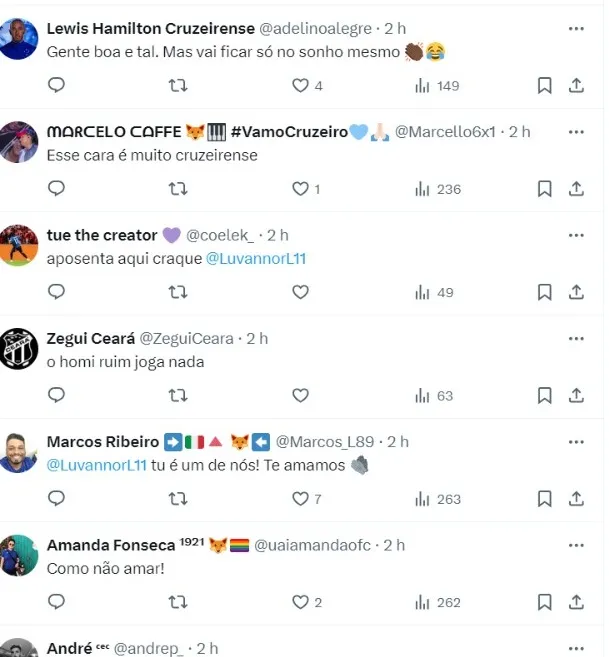
Task: Open more options menu on Zegui Ceará's tweet
Action: (x=576, y=338)
